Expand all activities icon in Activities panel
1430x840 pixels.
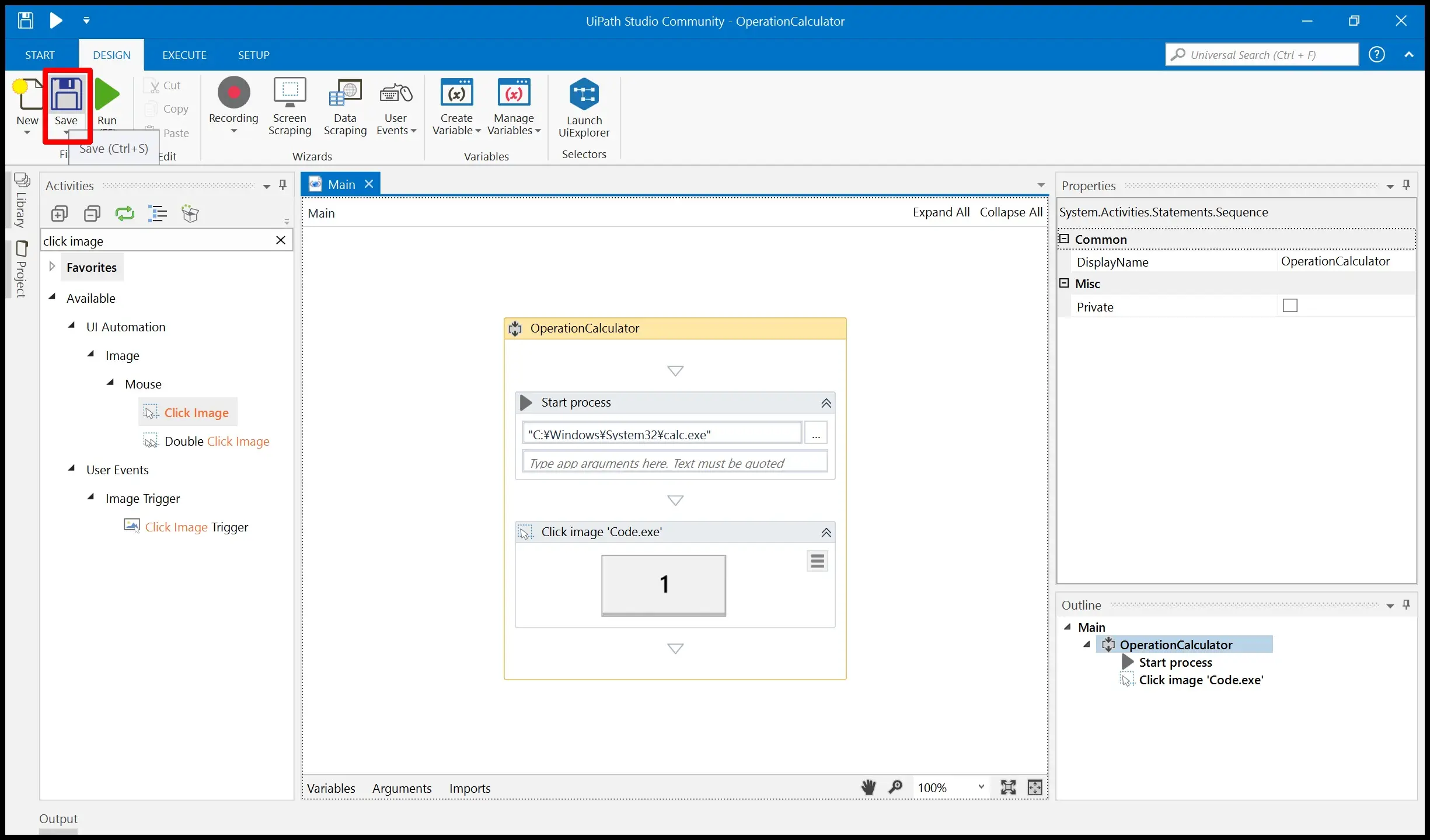tap(59, 214)
